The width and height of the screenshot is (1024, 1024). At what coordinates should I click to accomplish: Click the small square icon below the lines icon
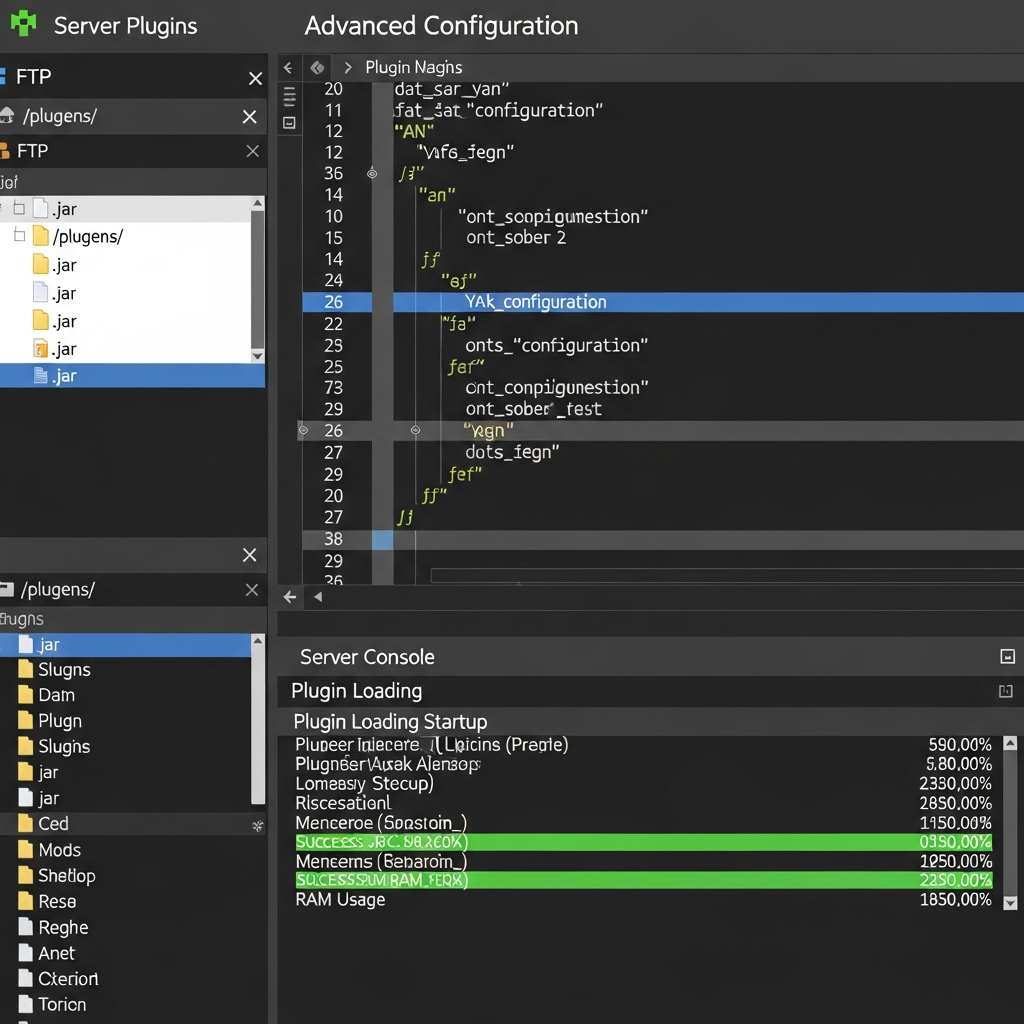[x=289, y=123]
